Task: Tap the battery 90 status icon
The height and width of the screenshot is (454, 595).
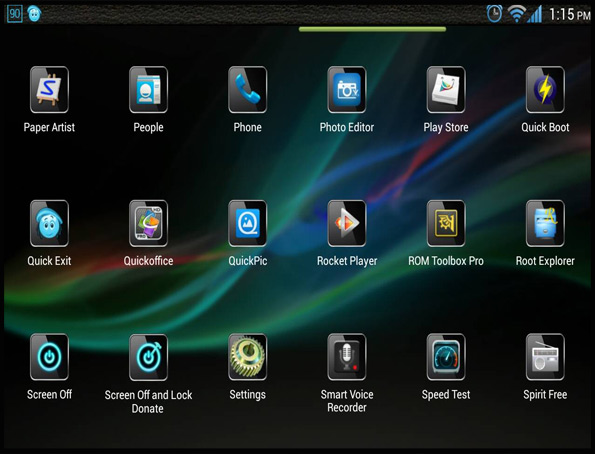Action: point(15,14)
